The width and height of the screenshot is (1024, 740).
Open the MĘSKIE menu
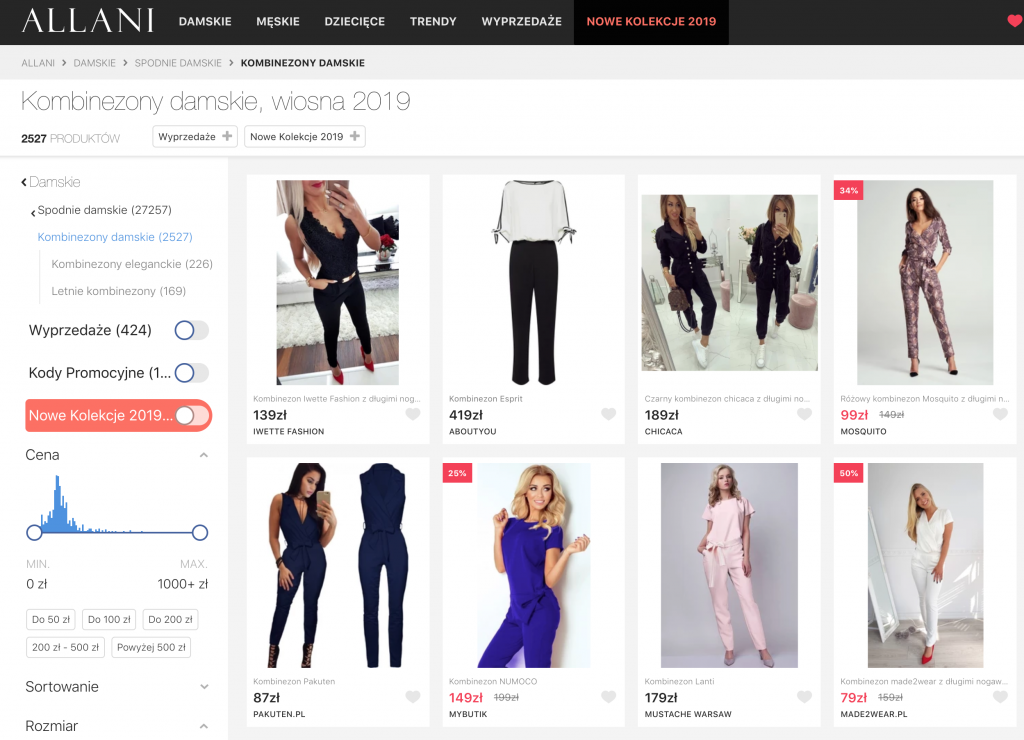[278, 22]
